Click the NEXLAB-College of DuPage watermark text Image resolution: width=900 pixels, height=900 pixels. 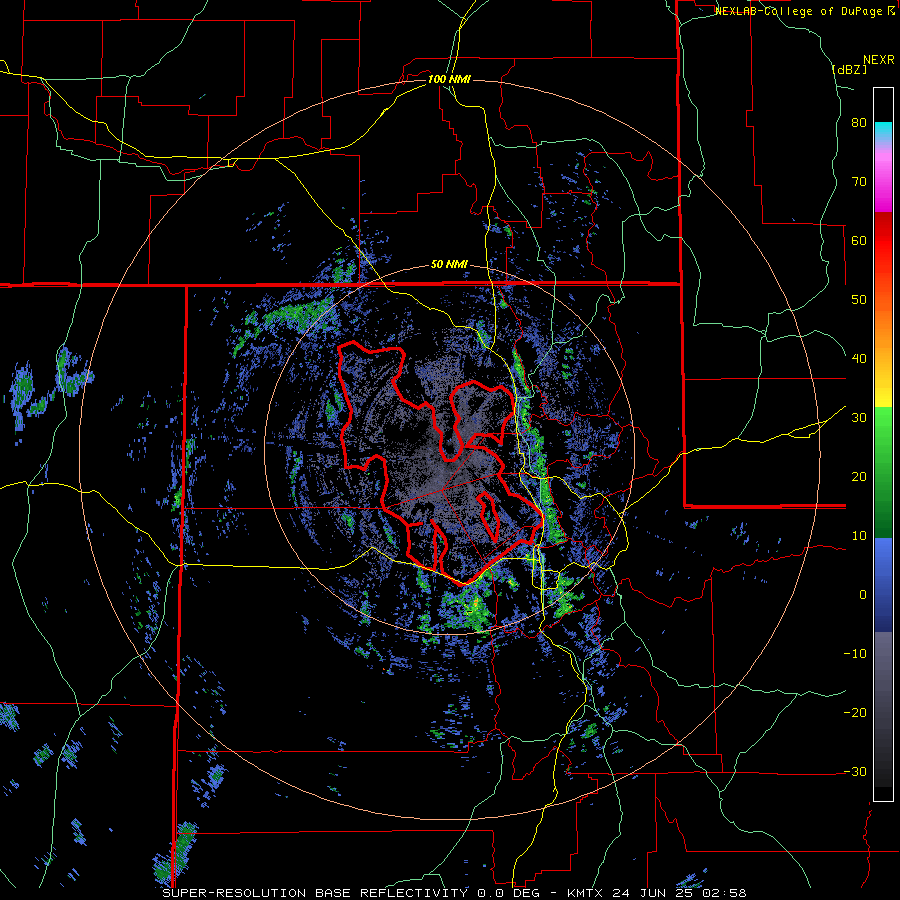[x=804, y=11]
